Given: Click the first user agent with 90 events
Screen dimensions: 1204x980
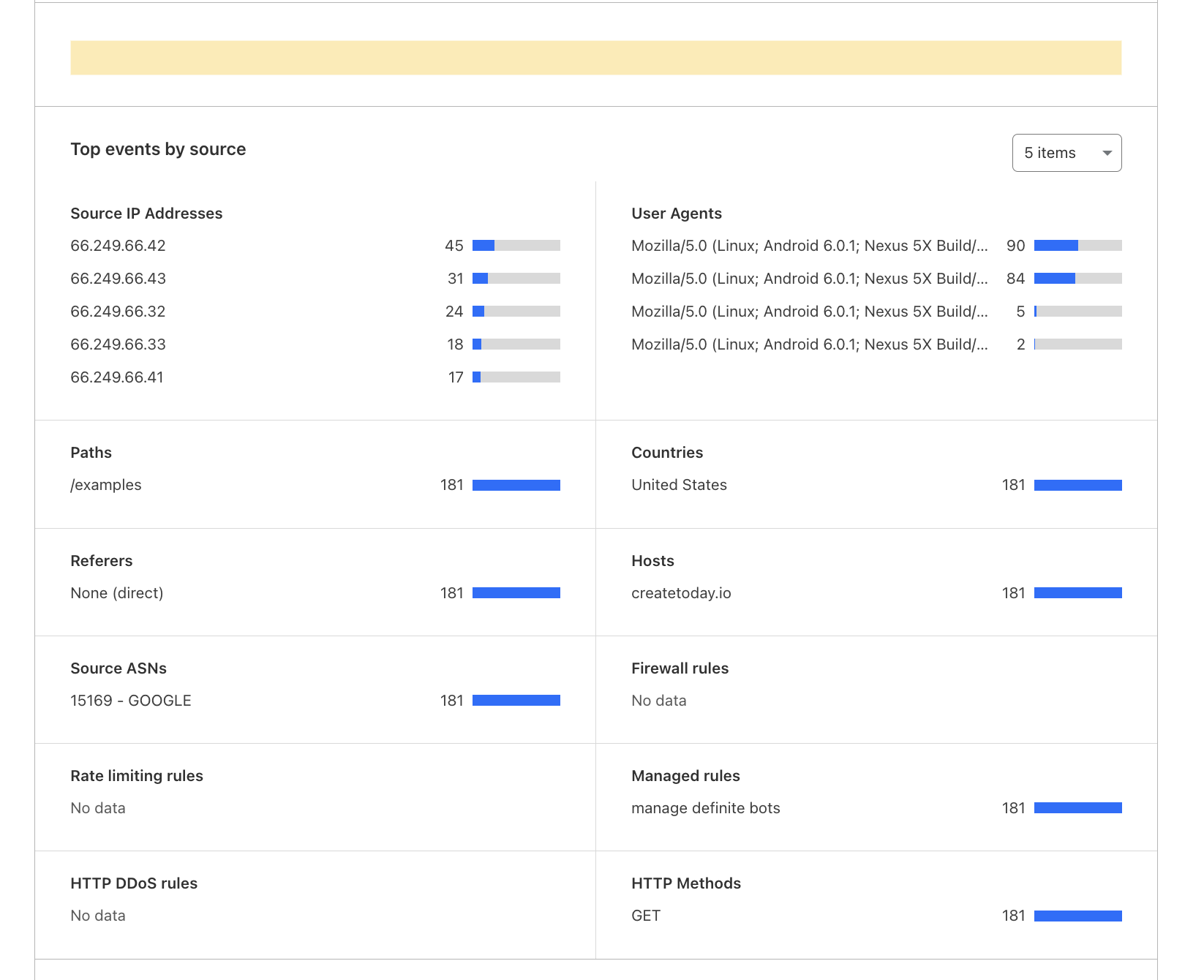Looking at the screenshot, I should 809,246.
